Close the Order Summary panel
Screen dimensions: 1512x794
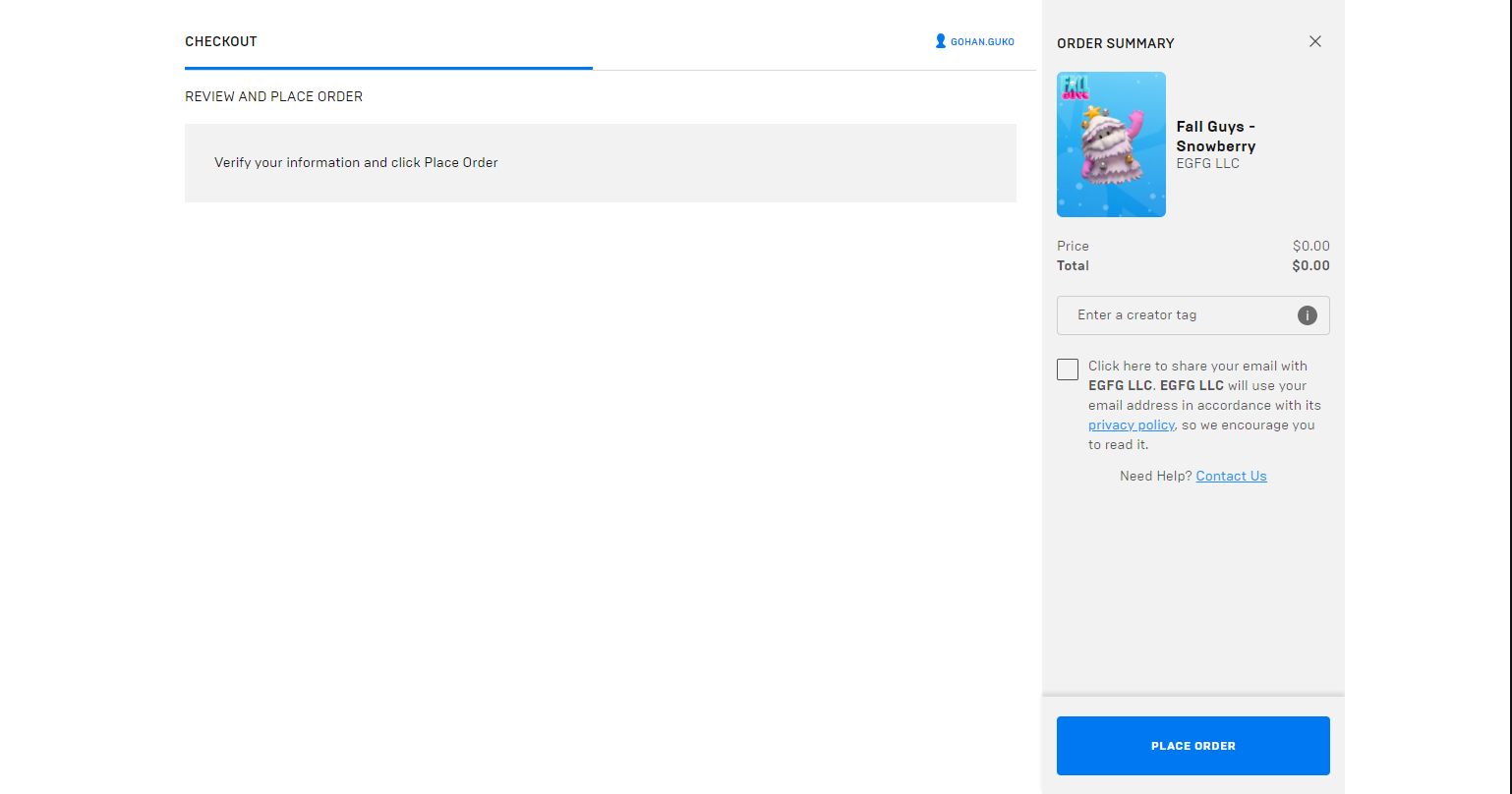(1314, 41)
